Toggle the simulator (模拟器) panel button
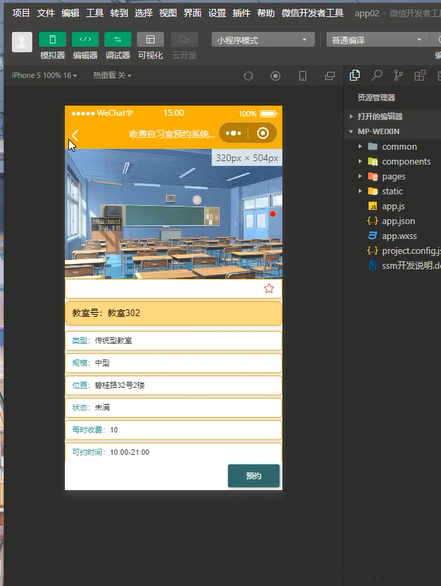The height and width of the screenshot is (586, 441). (x=52, y=40)
